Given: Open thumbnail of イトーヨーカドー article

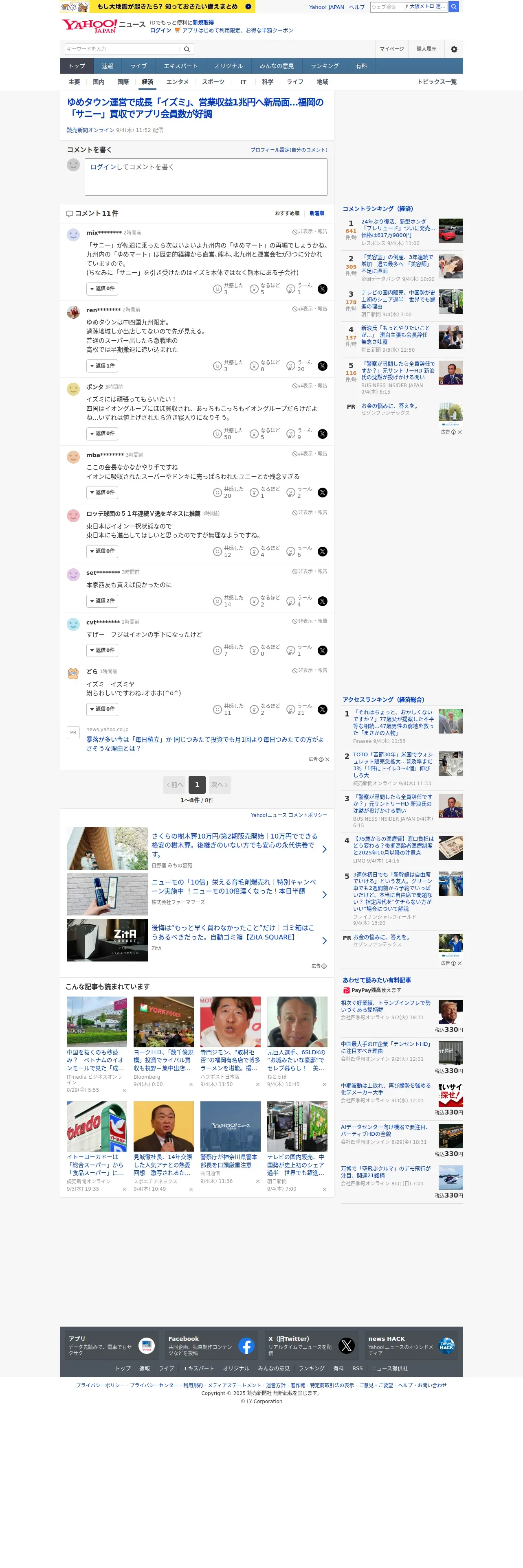Looking at the screenshot, I should (97, 1127).
